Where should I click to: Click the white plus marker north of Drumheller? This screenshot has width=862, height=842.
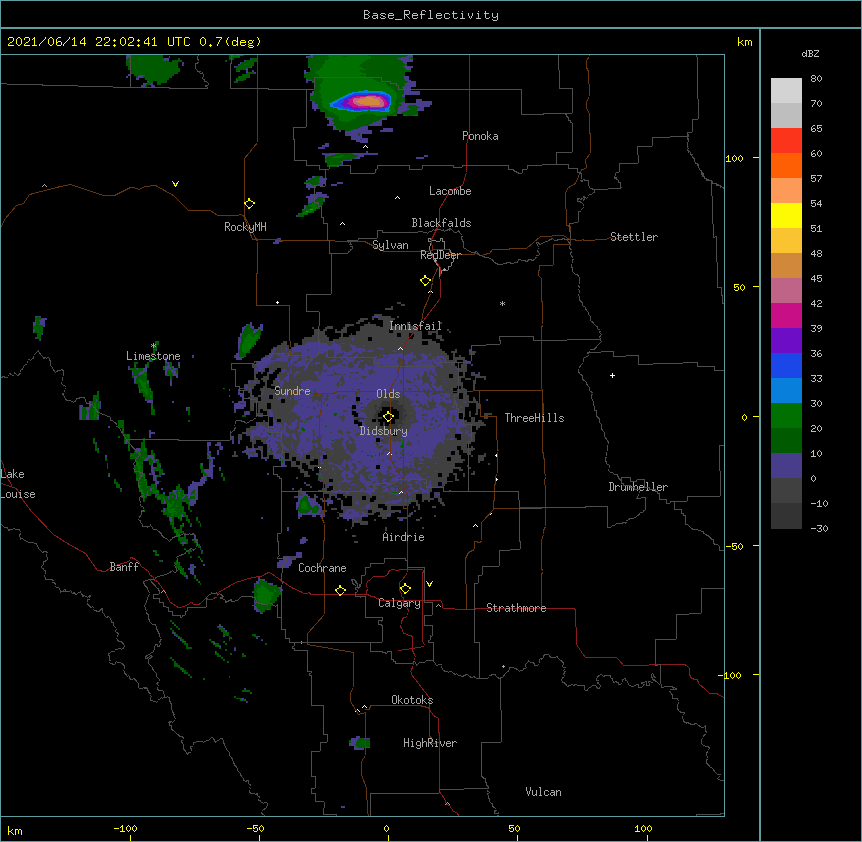[612, 375]
